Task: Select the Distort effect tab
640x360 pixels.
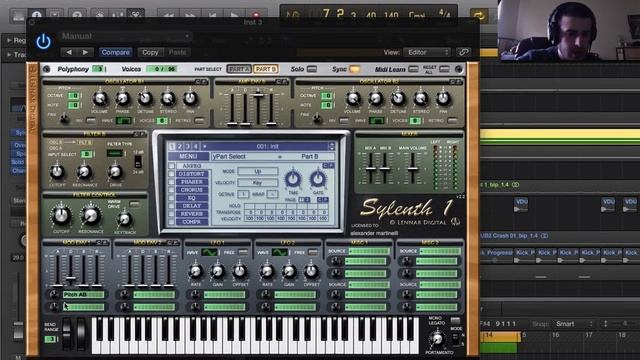Action: [192, 174]
